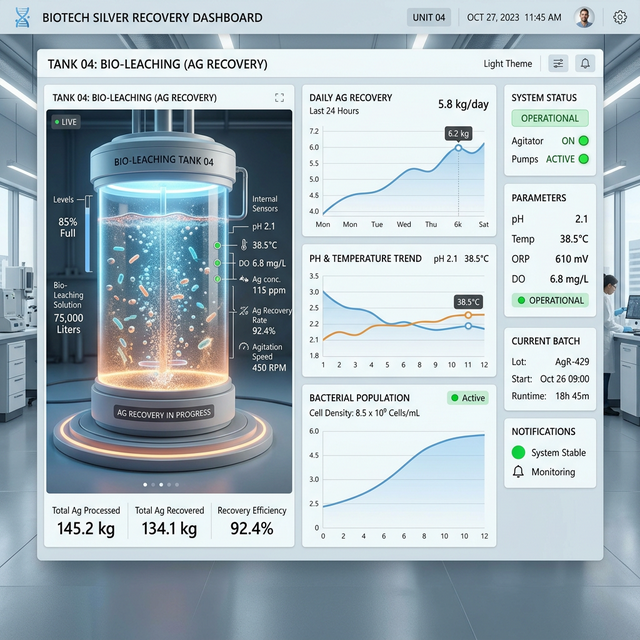This screenshot has height=640, width=640.
Task: Toggle the LIVE feed badge
Action: point(66,121)
